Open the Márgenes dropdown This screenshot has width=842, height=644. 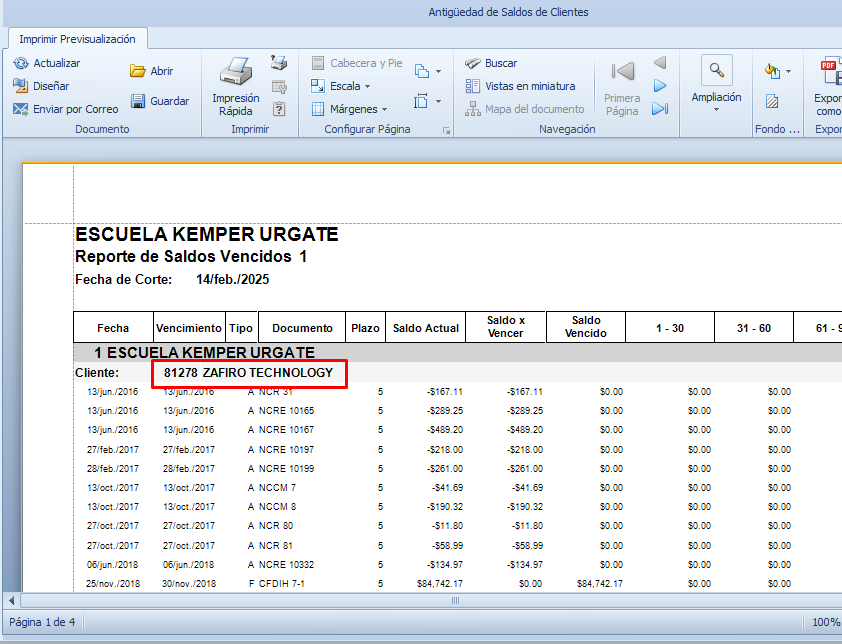pos(350,109)
